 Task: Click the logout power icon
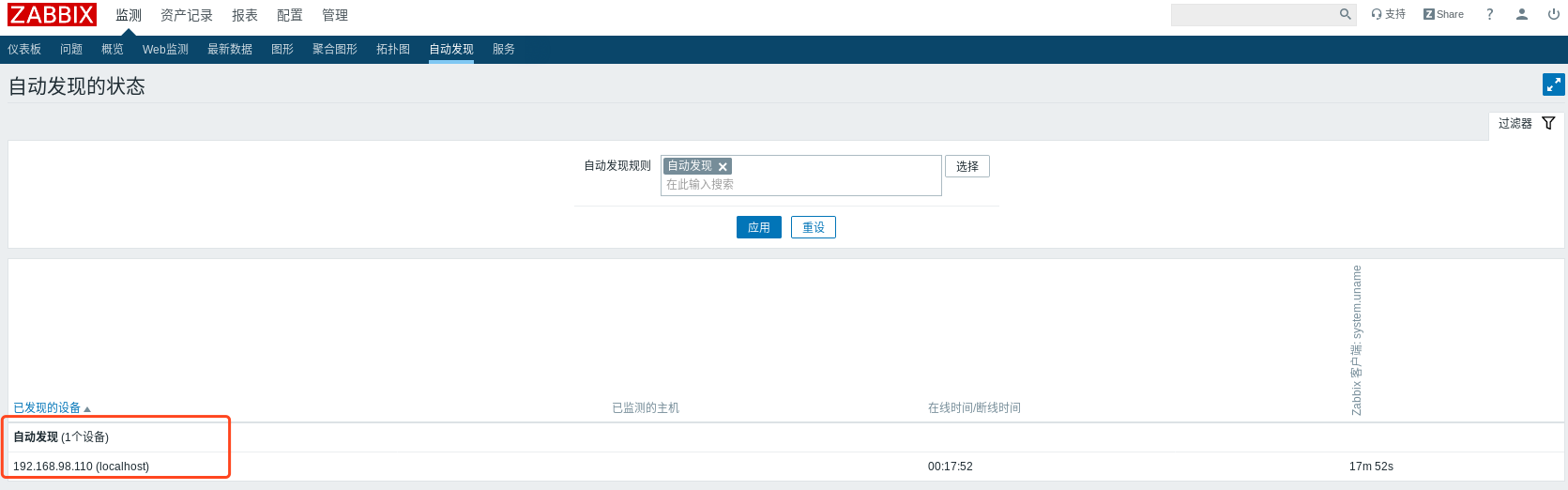point(1553,14)
